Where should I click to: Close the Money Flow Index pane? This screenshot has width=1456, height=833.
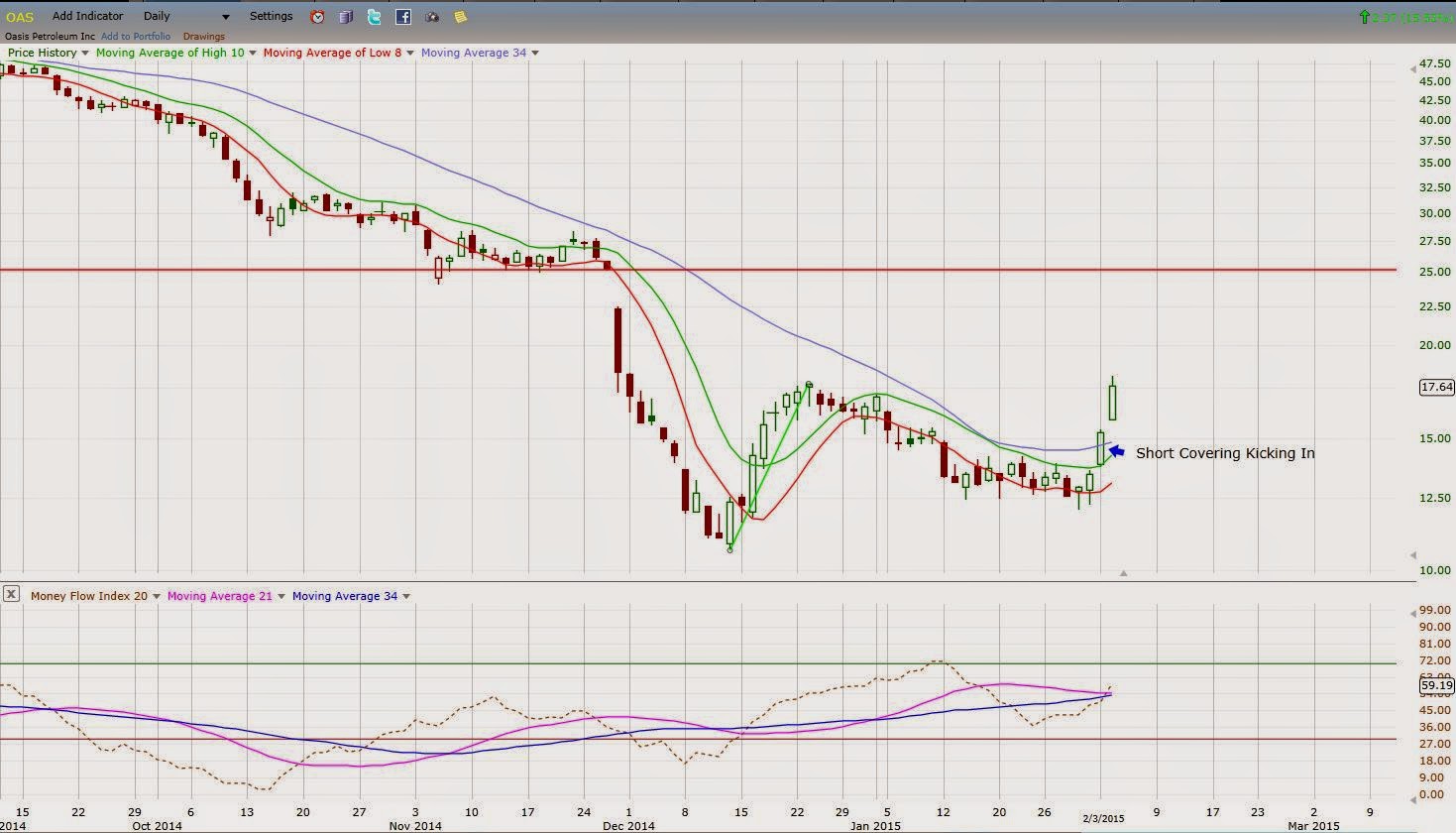coord(11,594)
